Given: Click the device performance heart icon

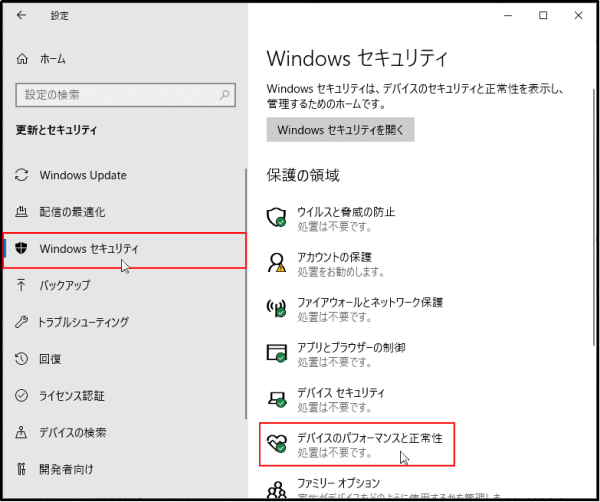Looking at the screenshot, I should 276,443.
